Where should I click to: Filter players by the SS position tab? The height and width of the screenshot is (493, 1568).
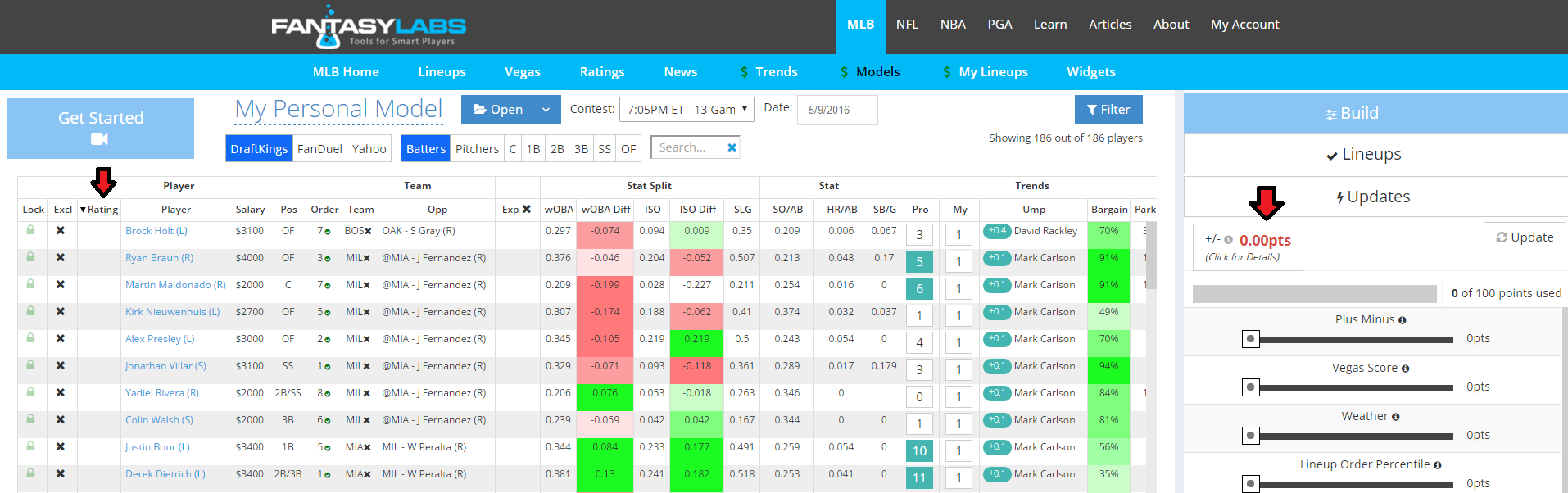click(x=605, y=148)
